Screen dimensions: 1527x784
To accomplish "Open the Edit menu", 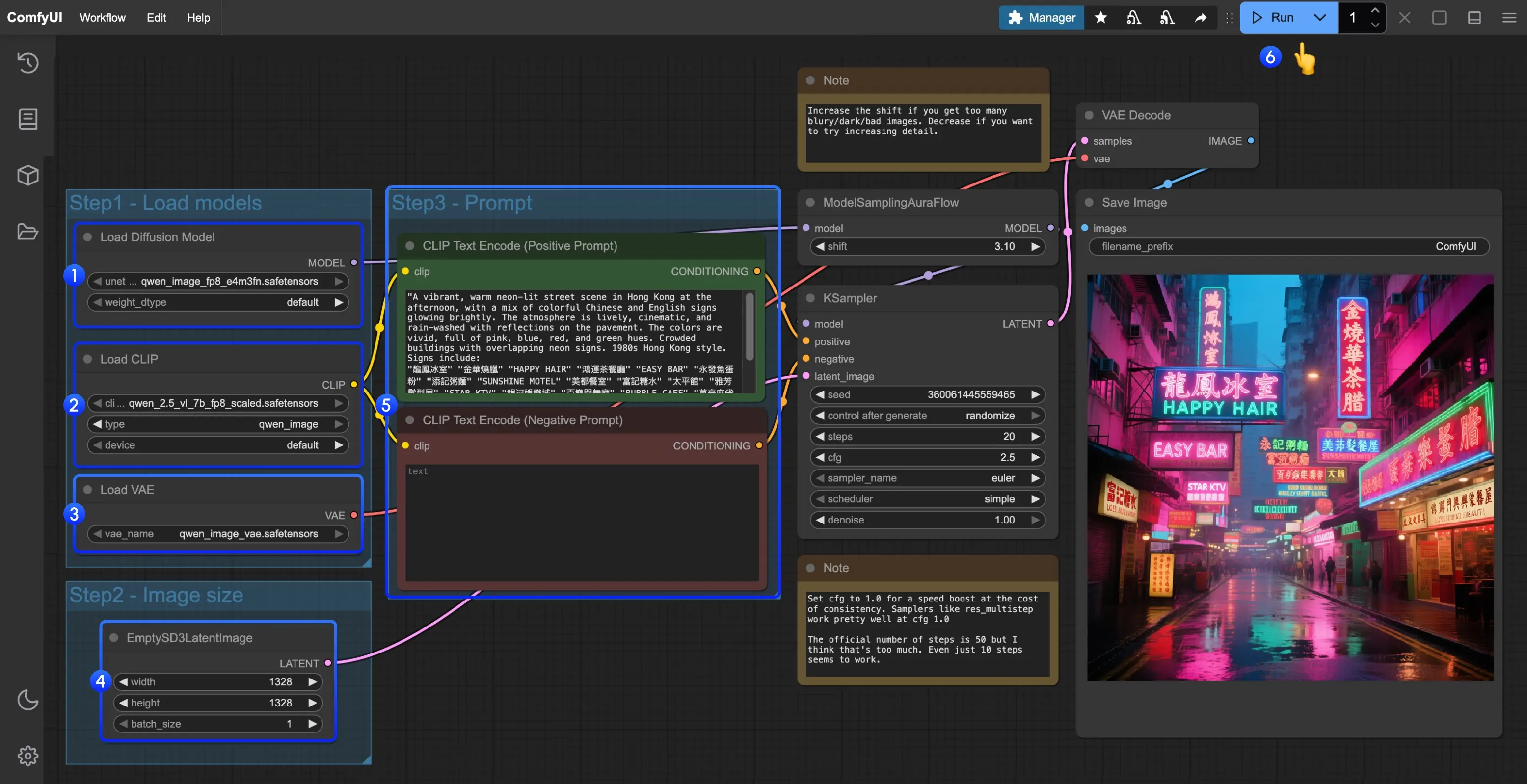I will [156, 18].
